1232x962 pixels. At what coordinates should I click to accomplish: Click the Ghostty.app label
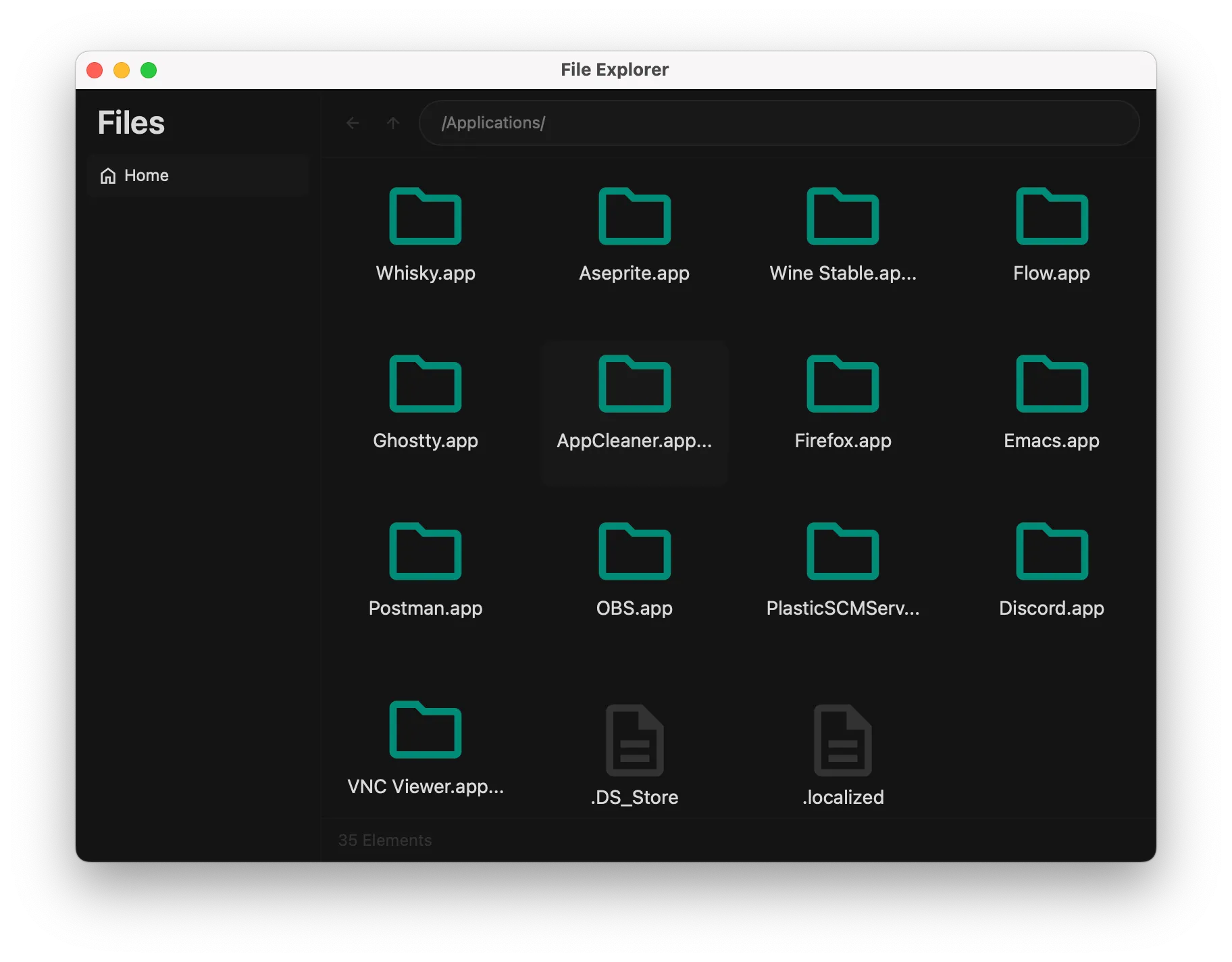click(426, 440)
